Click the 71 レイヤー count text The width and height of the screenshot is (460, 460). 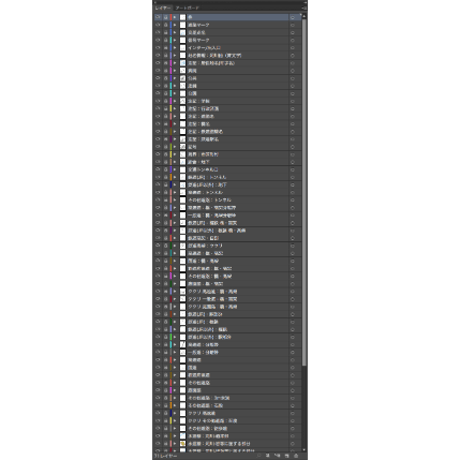click(x=165, y=456)
